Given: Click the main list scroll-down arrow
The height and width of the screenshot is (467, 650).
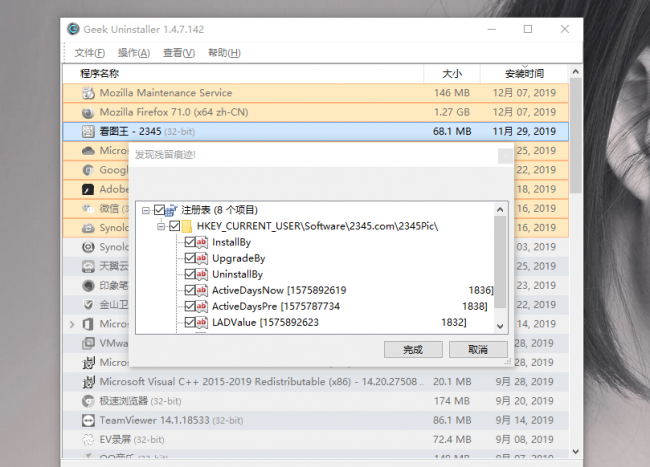Looking at the screenshot, I should pos(575,452).
